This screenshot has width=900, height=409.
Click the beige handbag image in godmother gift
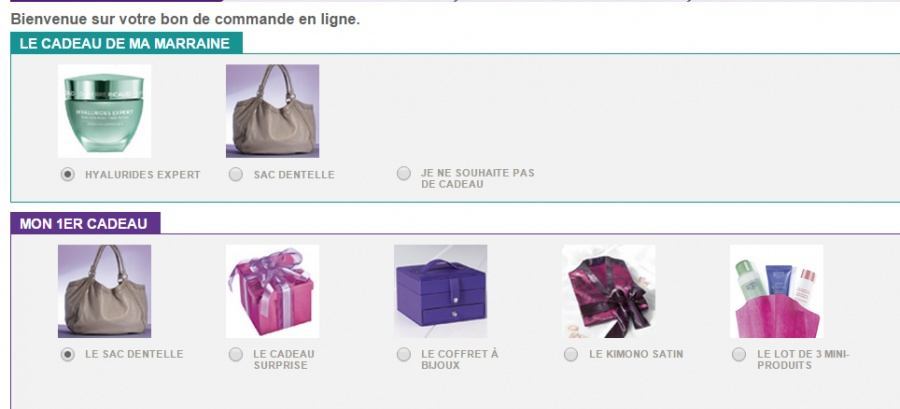click(273, 111)
